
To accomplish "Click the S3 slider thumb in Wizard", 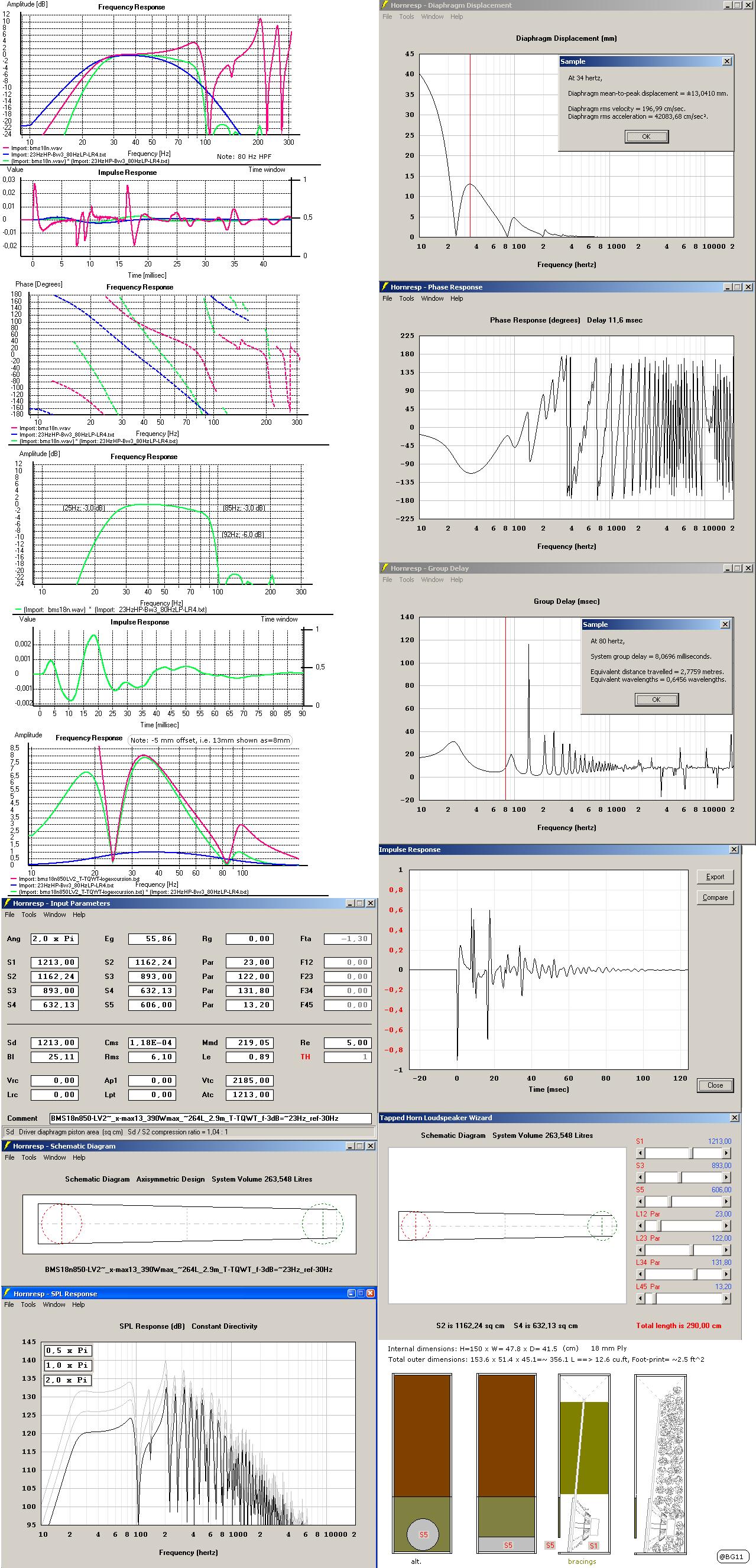I will (680, 1177).
